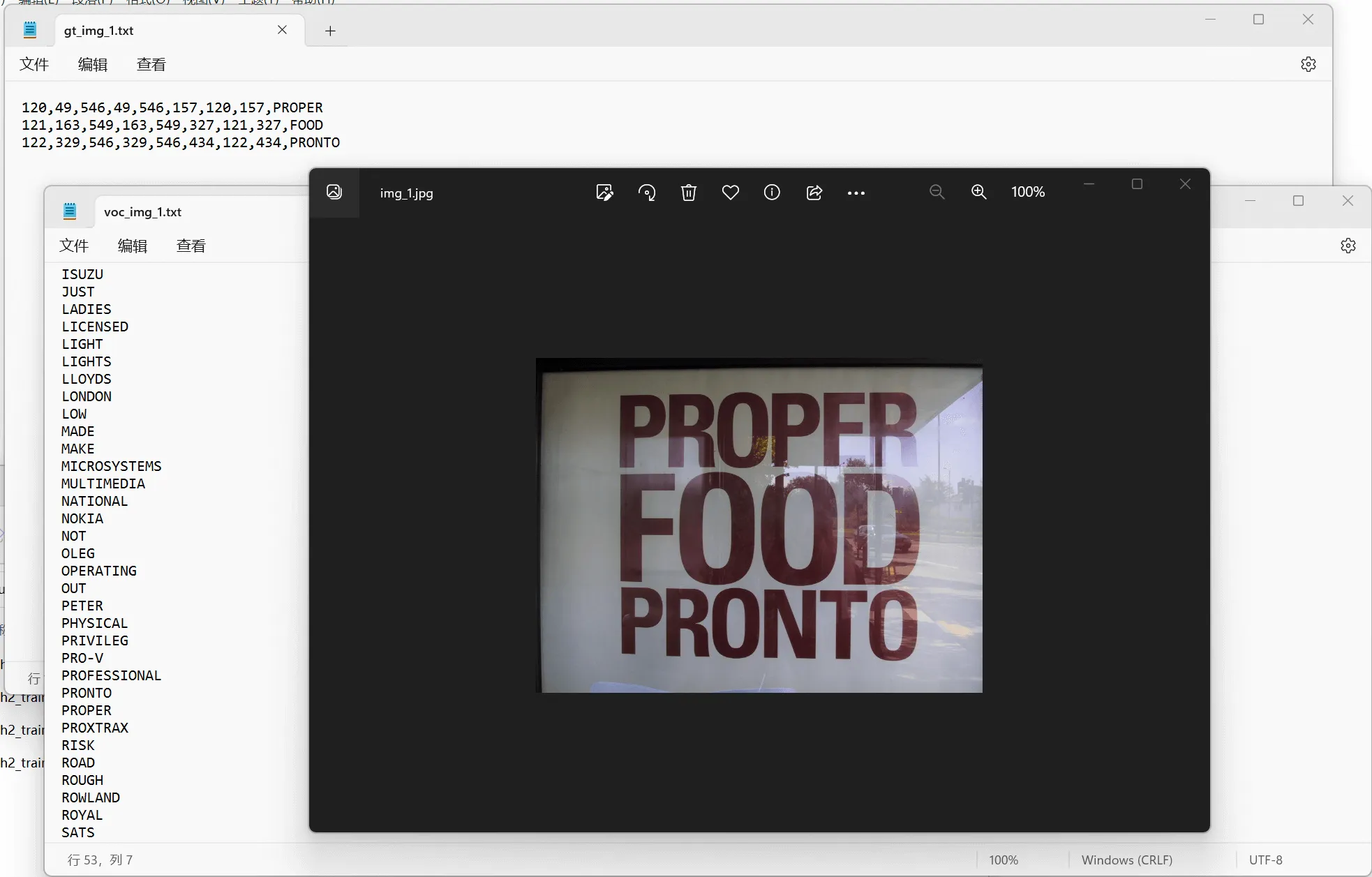Close the Photos window
Screen dimensions: 1372x877
pos(1185,184)
